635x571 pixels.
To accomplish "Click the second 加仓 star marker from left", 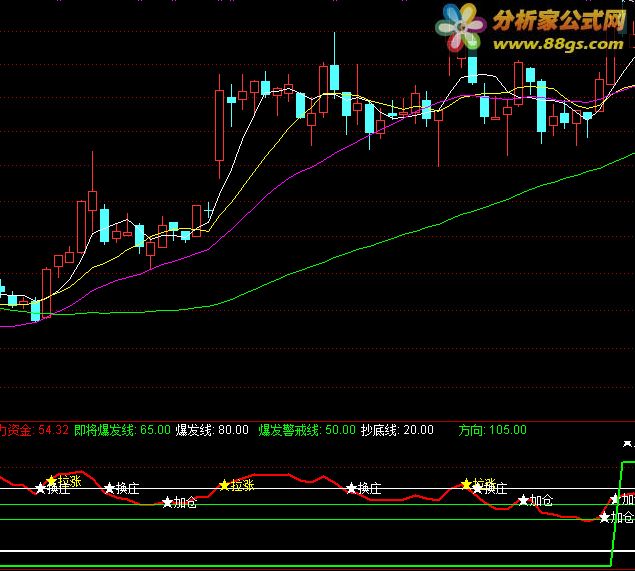I will point(523,501).
